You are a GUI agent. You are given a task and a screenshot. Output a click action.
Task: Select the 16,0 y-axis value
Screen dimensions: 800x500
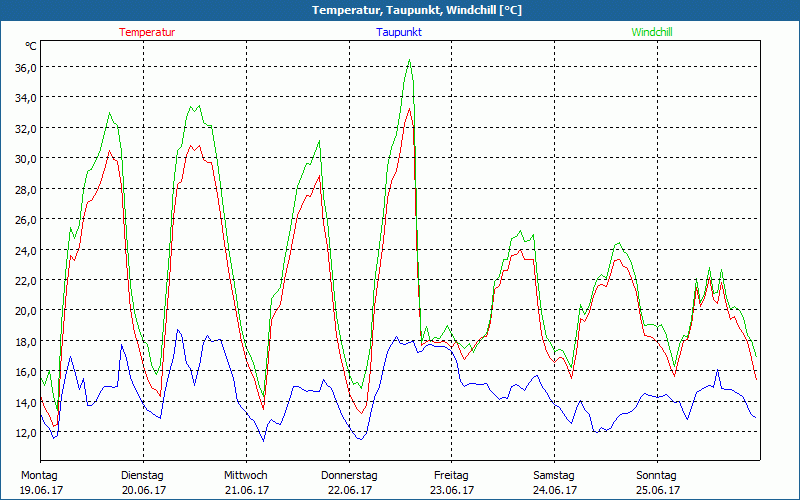coord(26,371)
